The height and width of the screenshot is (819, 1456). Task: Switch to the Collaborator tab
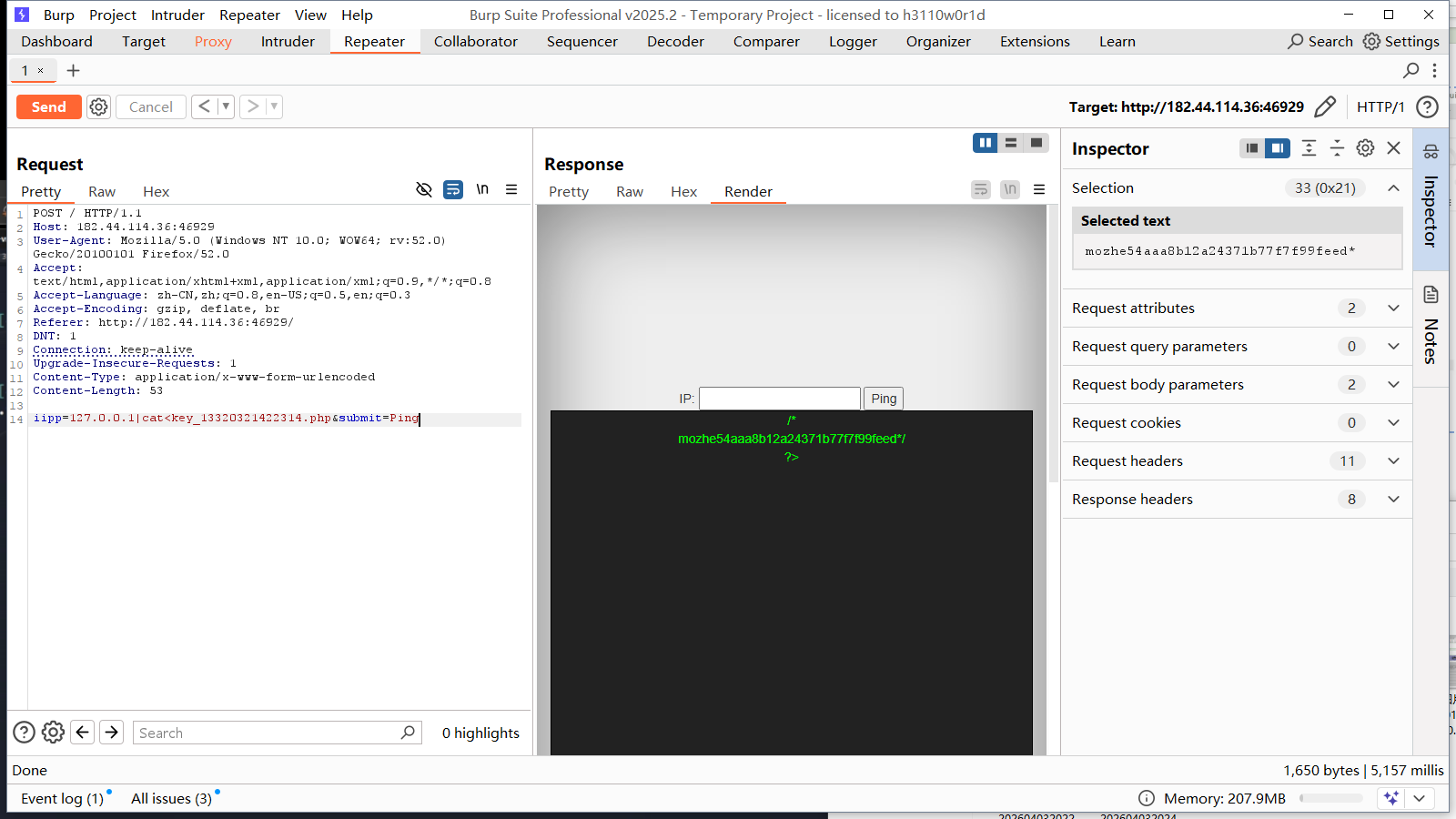point(476,42)
